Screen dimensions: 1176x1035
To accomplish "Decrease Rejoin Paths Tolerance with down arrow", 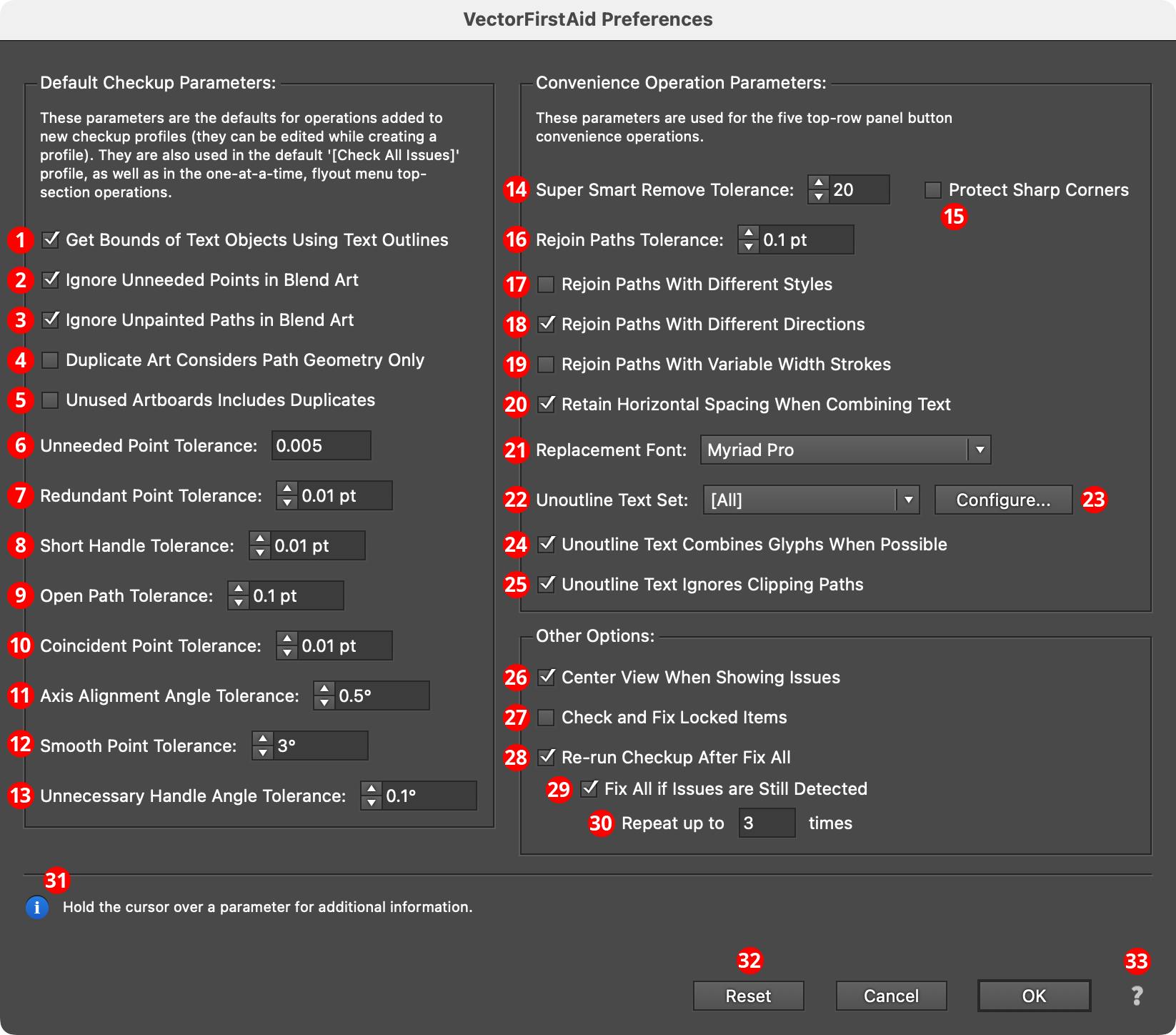I will [748, 246].
